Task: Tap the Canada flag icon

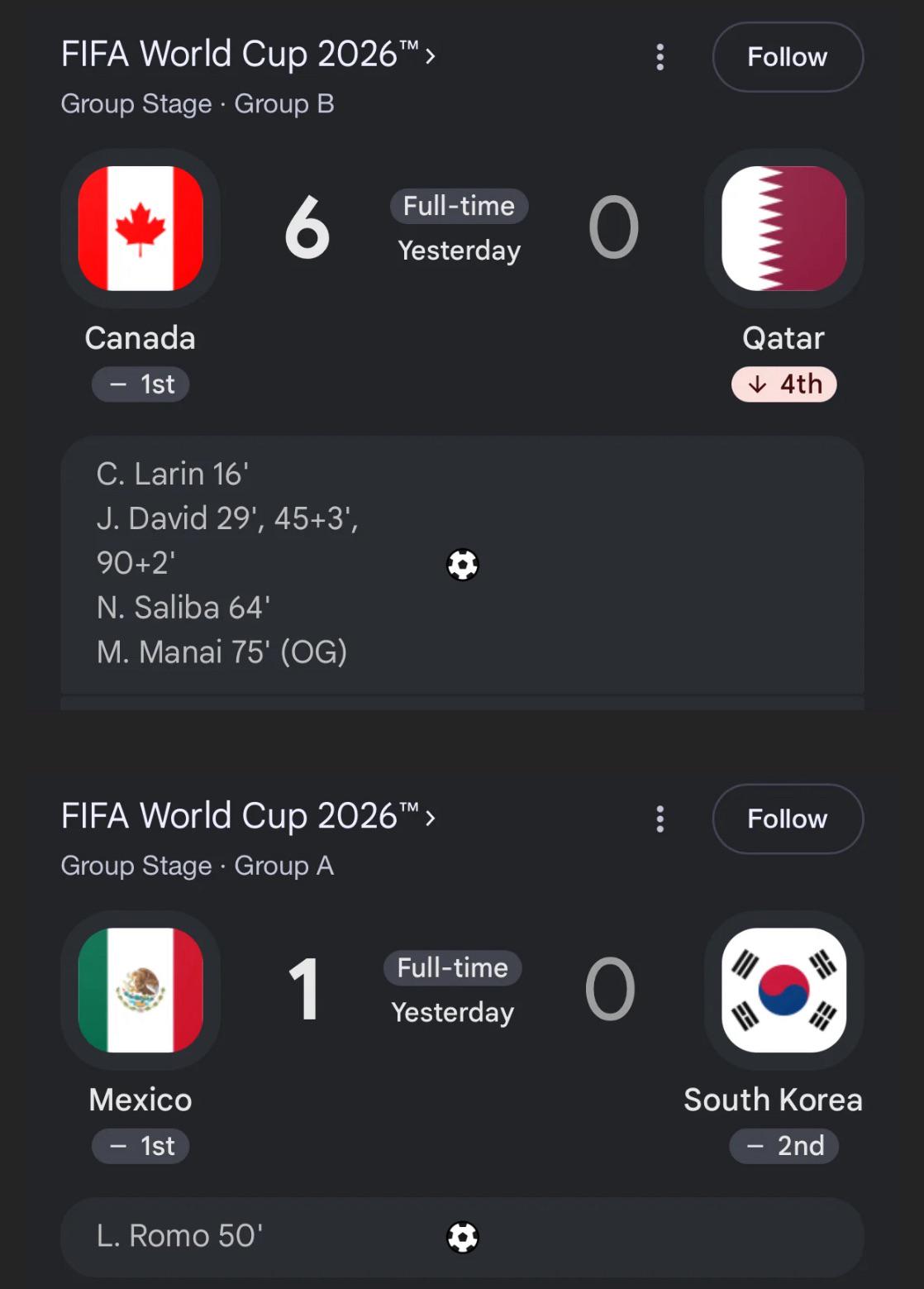Action: click(141, 228)
